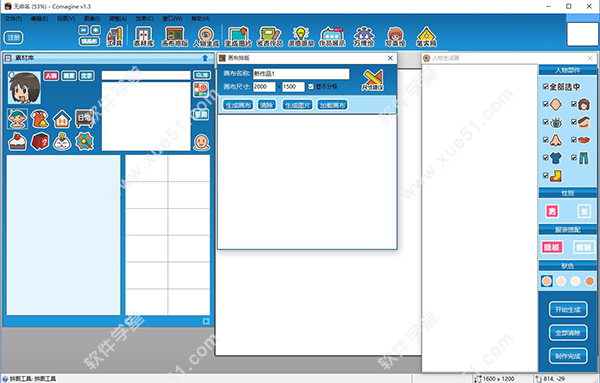The width and height of the screenshot is (600, 383).
Task: Expand panel using bottom-right blue arrow
Action: [206, 321]
